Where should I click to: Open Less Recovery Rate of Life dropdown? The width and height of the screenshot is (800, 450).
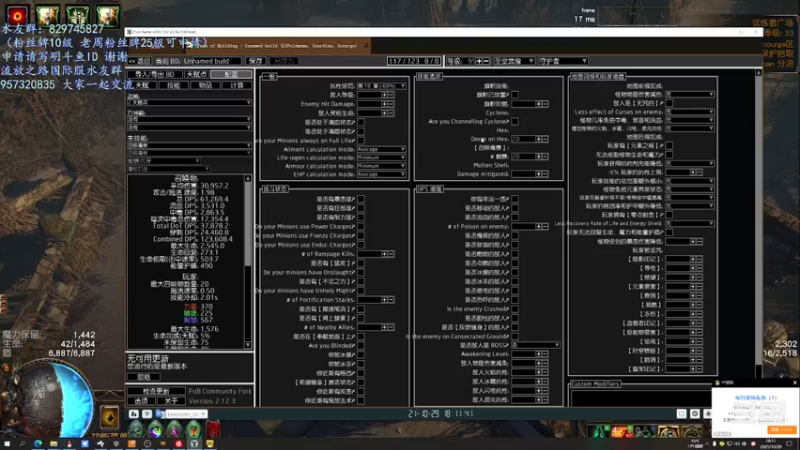pyautogui.click(x=690, y=223)
